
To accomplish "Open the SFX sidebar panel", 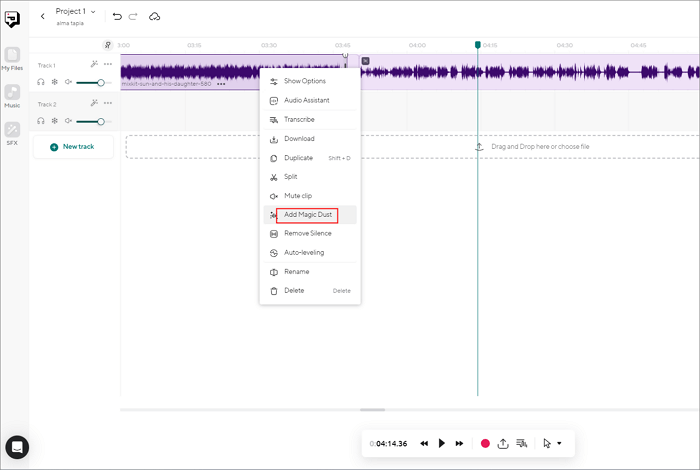I will tap(12, 131).
